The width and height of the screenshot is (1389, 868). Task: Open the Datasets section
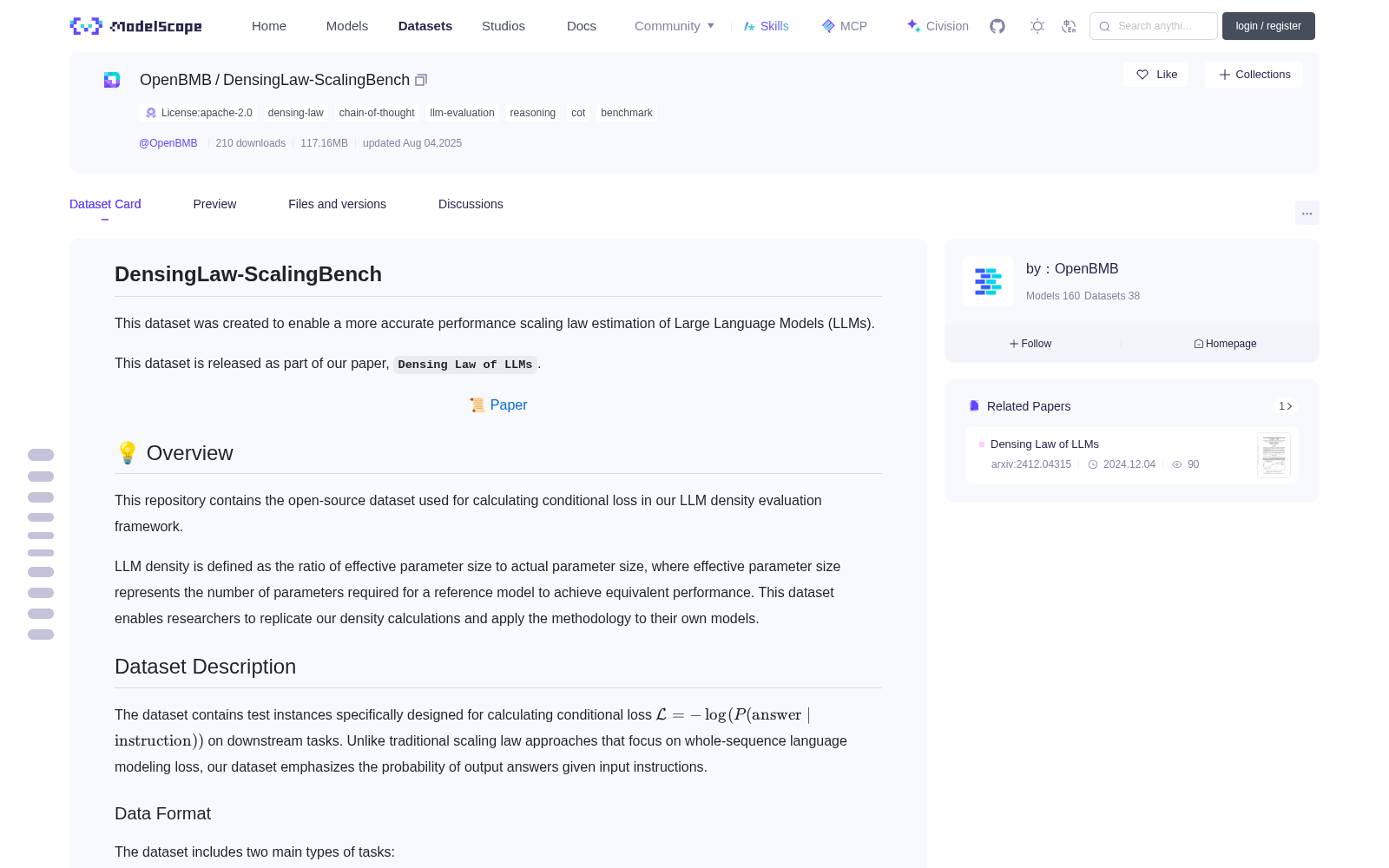pos(425,26)
